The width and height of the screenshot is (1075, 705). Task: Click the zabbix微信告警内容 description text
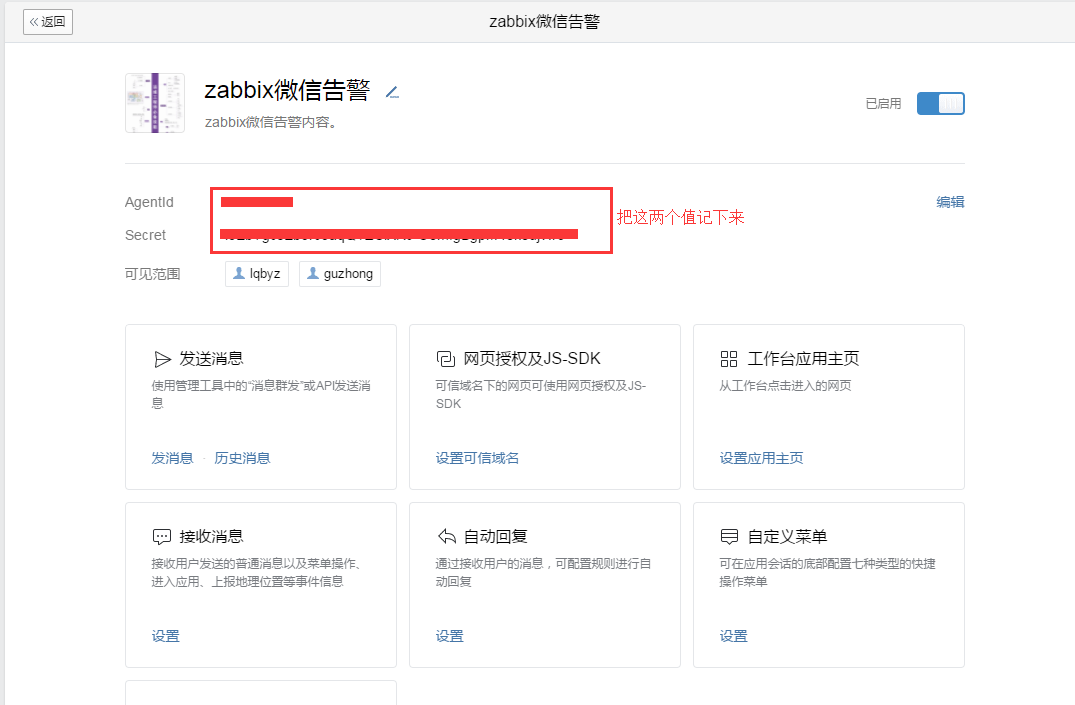[271, 122]
